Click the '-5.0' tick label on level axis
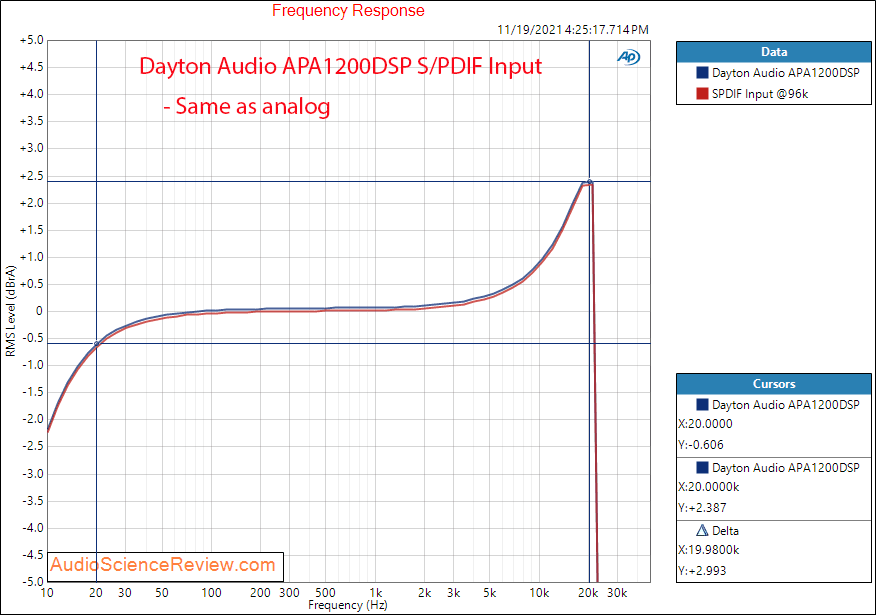This screenshot has height=615, width=876. point(32,581)
